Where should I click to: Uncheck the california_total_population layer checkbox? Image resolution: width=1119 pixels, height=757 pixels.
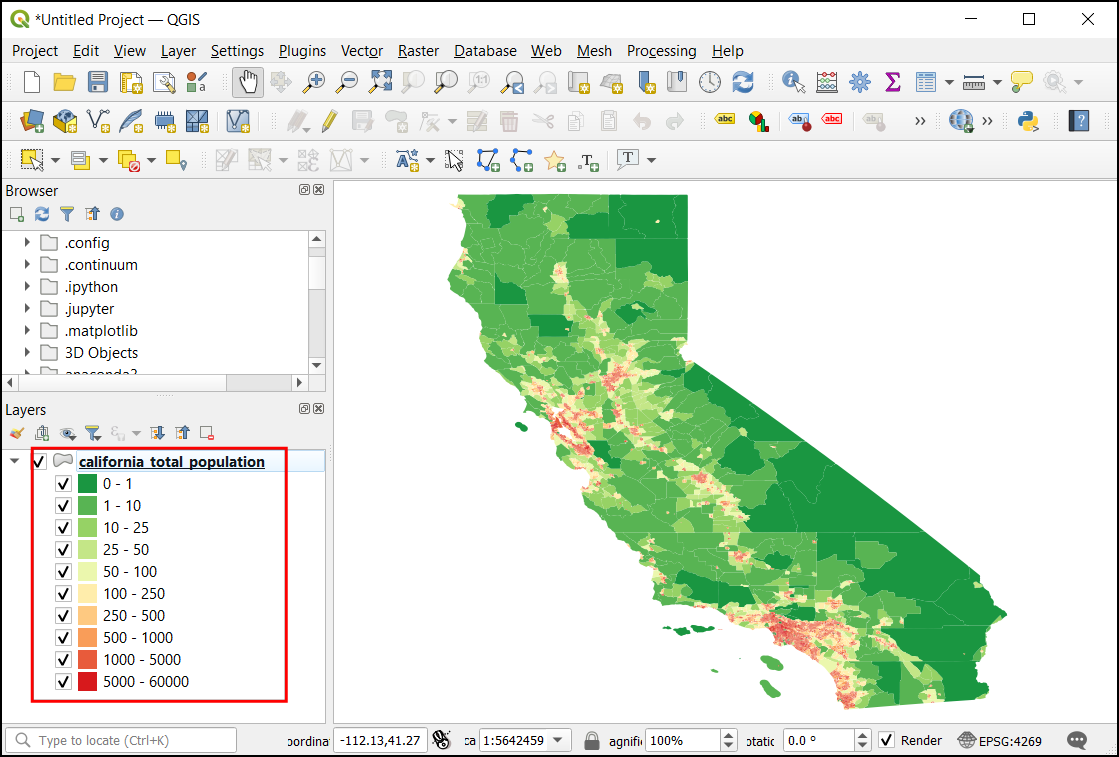[x=40, y=462]
